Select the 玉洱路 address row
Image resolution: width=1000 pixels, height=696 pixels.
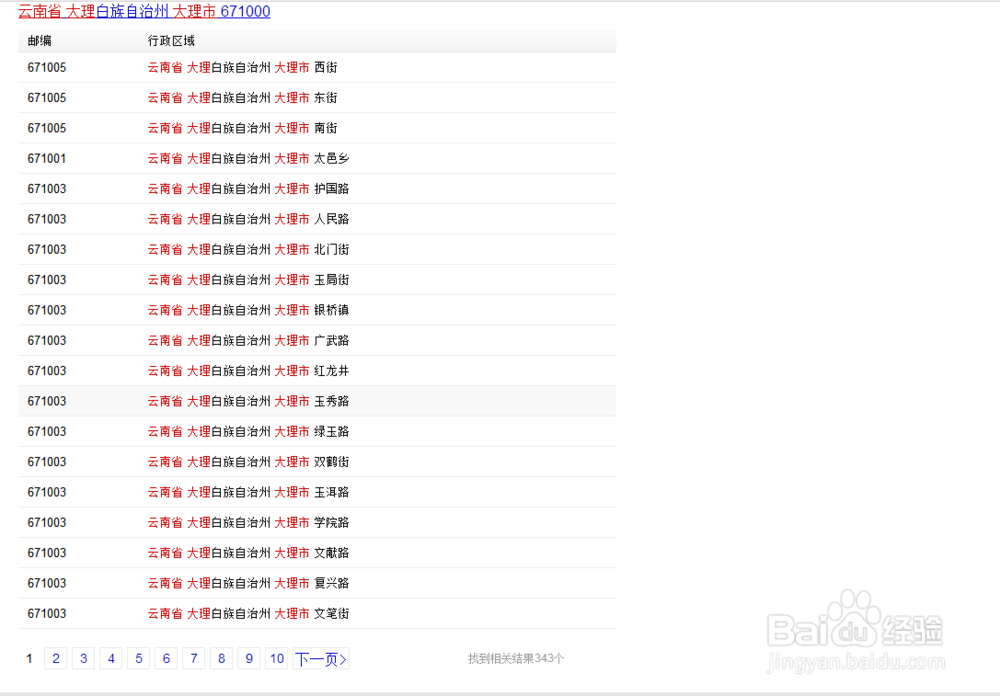click(x=317, y=492)
